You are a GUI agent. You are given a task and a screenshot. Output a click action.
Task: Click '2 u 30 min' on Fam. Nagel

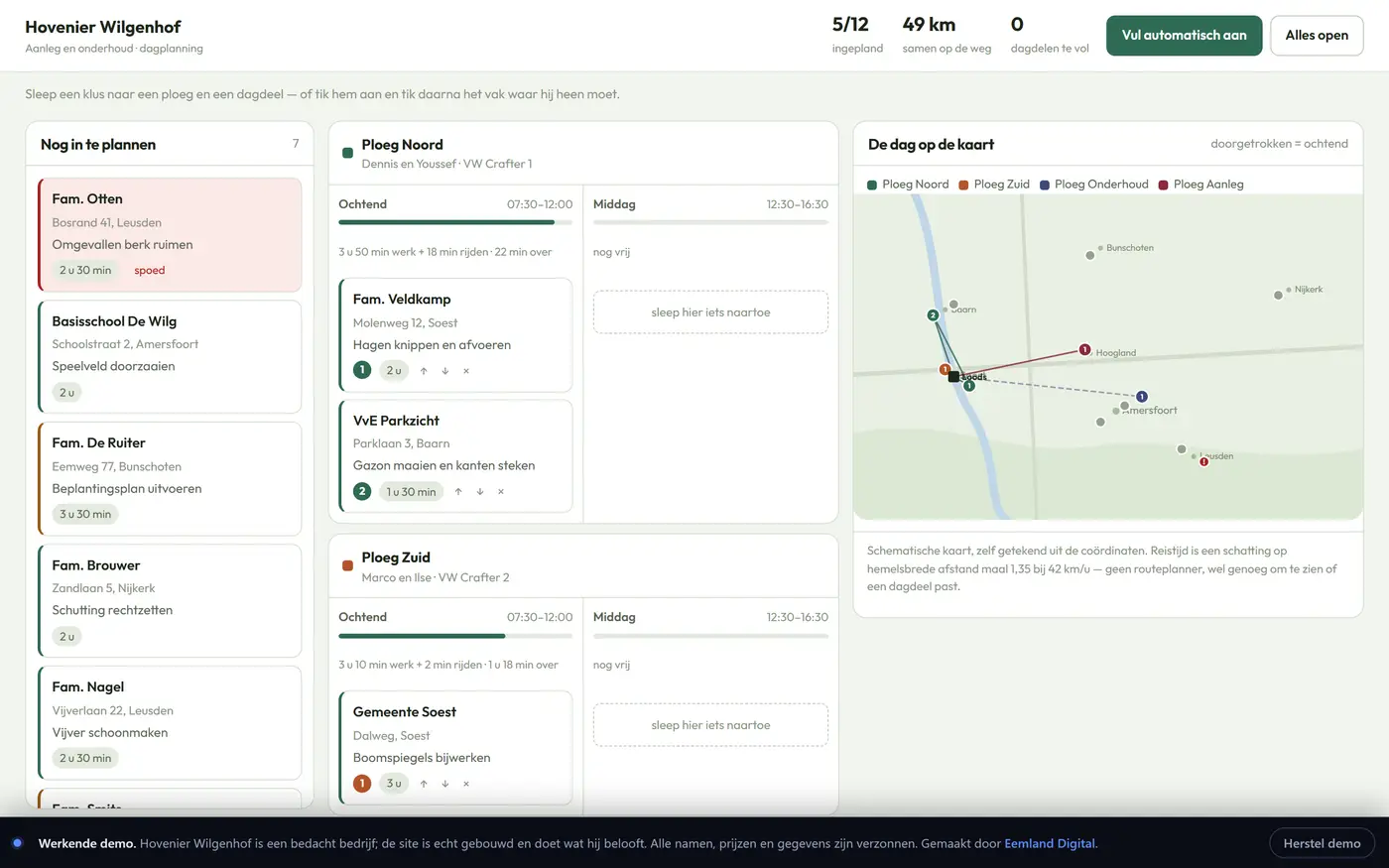[85, 758]
